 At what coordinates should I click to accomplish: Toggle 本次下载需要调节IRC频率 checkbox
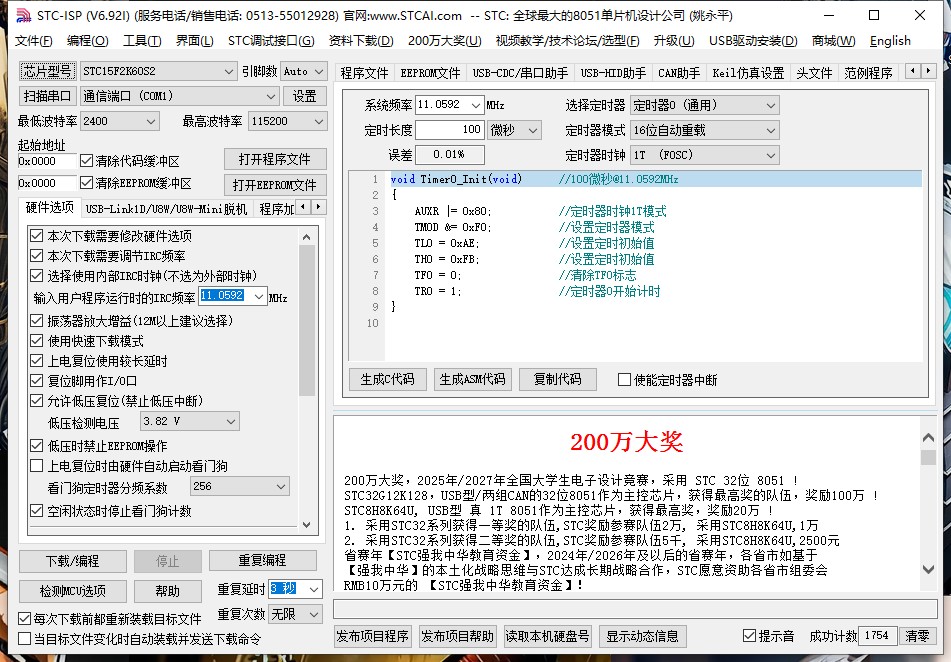[x=37, y=255]
